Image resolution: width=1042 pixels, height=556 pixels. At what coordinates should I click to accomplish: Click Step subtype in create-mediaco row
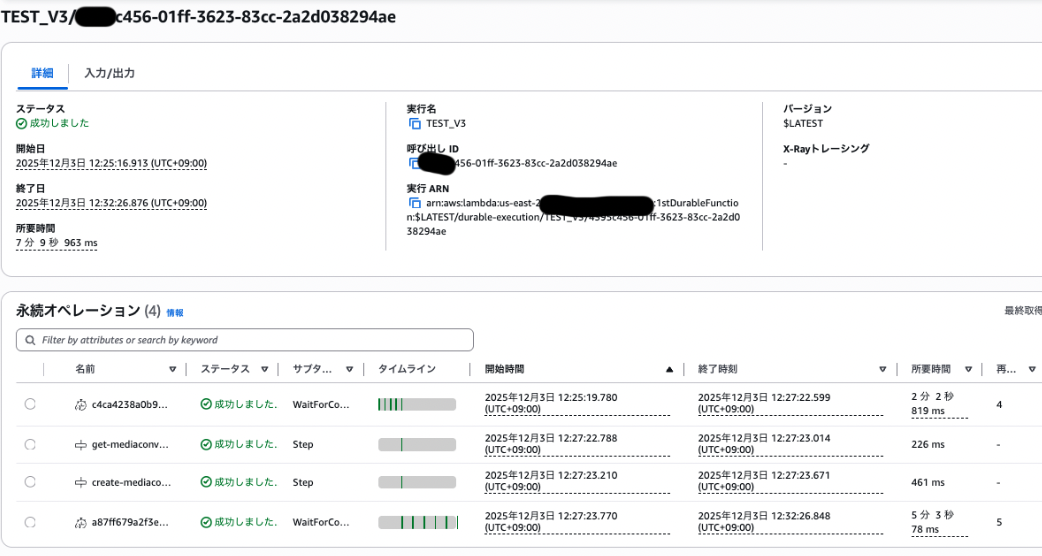coord(302,482)
